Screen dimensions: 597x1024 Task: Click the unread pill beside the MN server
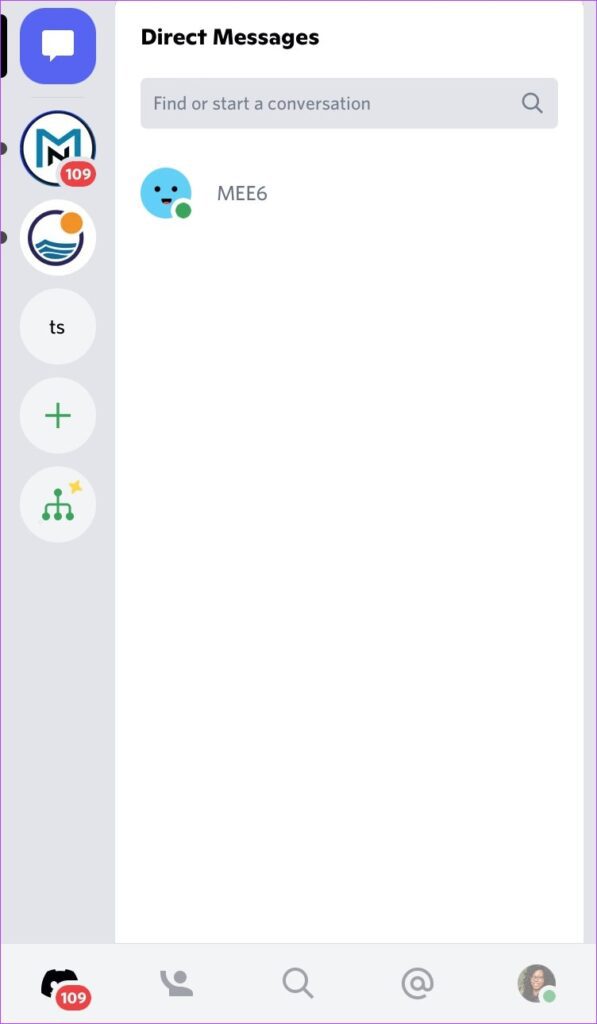tap(3, 148)
